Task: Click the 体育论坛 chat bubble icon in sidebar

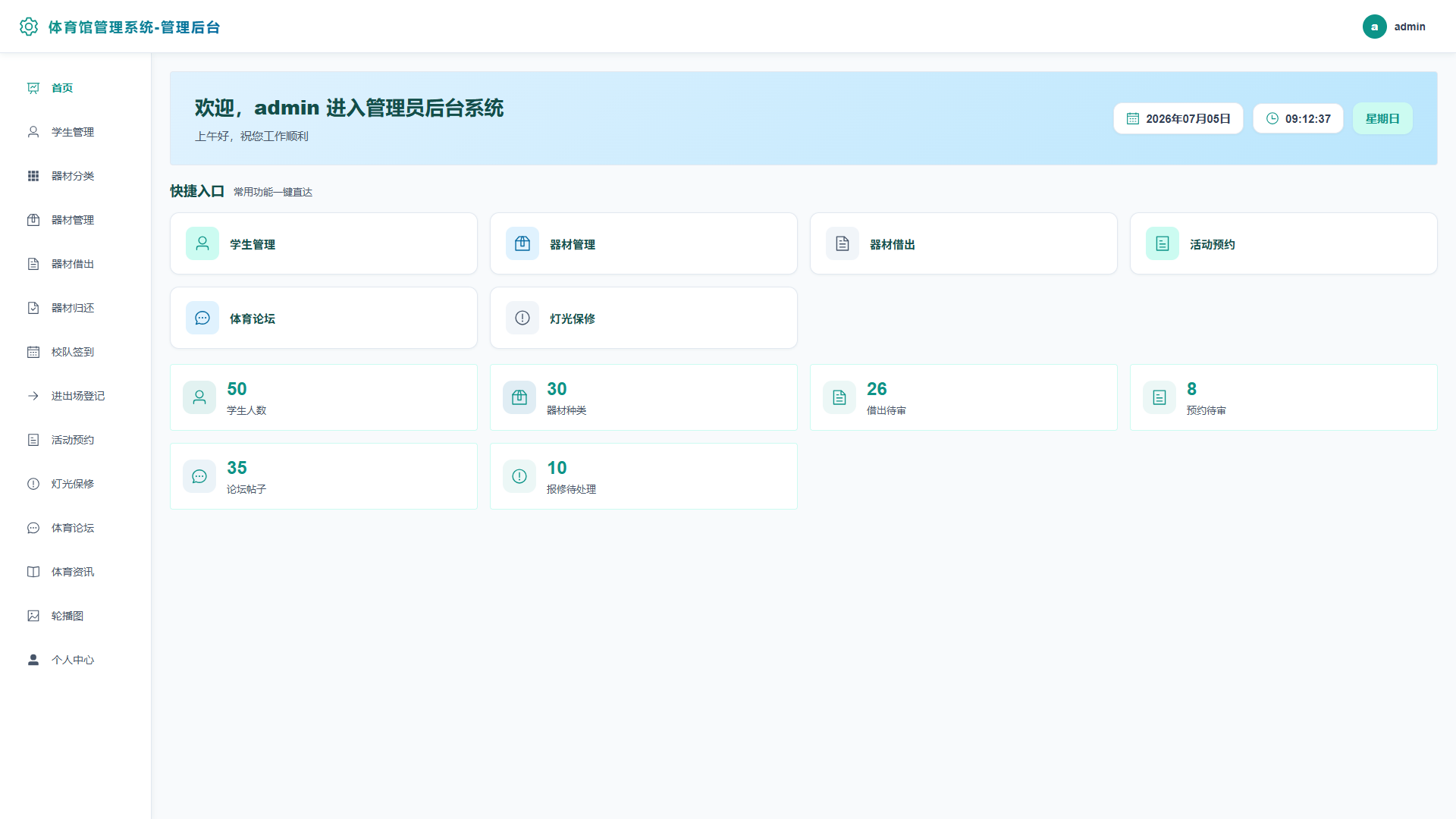Action: (x=33, y=528)
